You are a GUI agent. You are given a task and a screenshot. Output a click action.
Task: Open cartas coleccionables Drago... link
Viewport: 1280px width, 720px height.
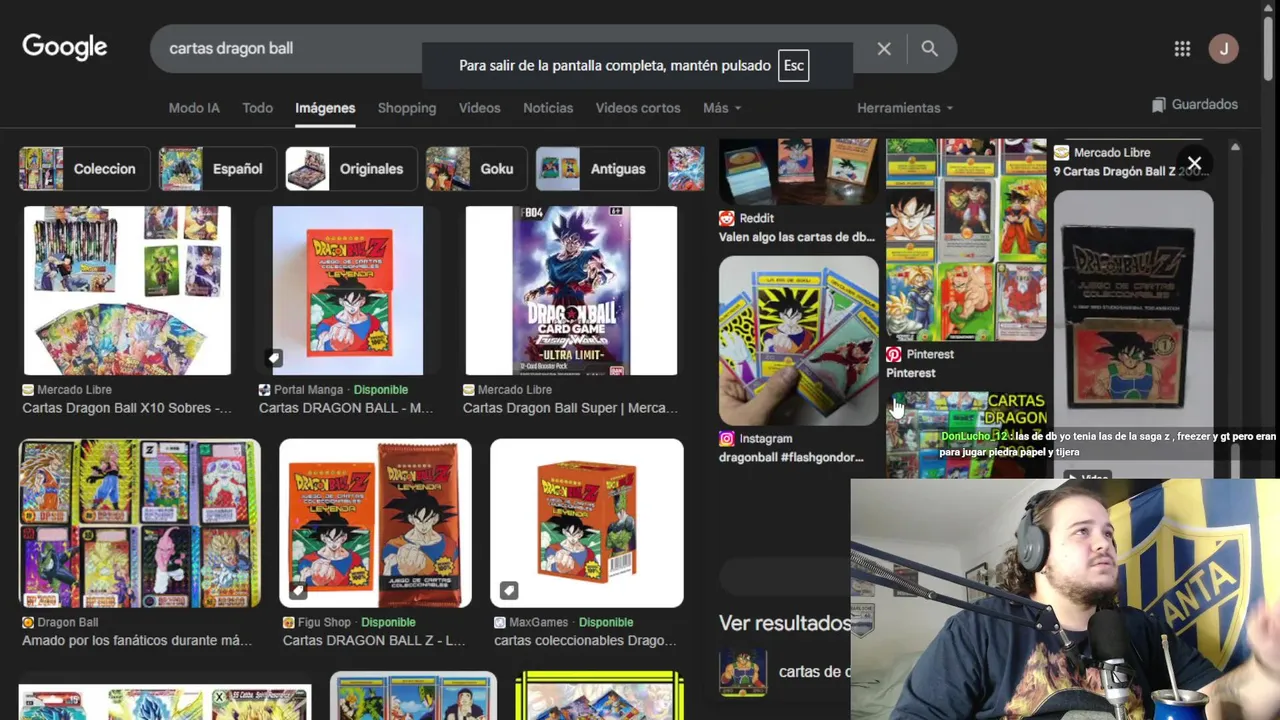pyautogui.click(x=585, y=640)
